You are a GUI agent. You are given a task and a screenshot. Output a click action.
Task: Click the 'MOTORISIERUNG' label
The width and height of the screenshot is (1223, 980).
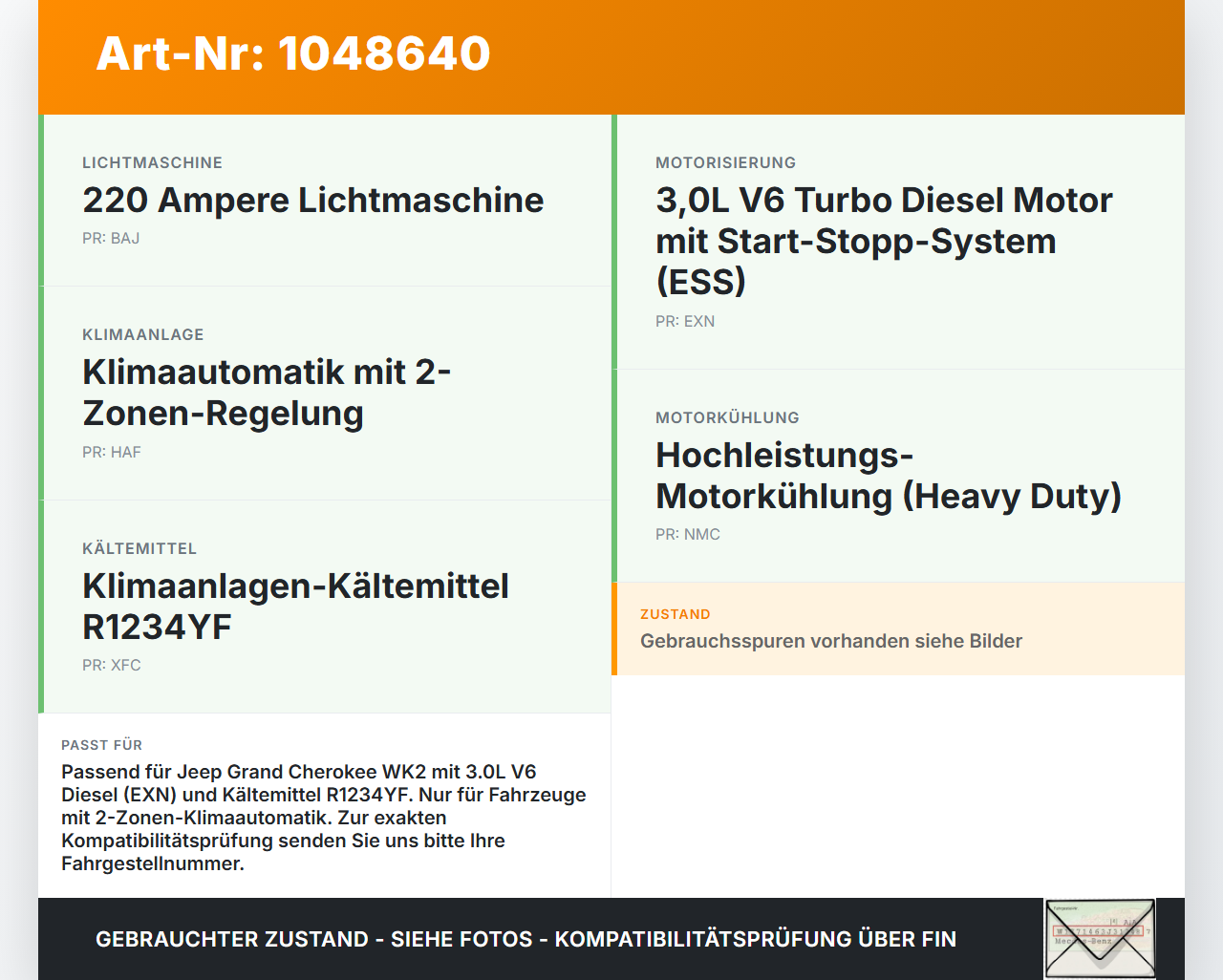726,162
